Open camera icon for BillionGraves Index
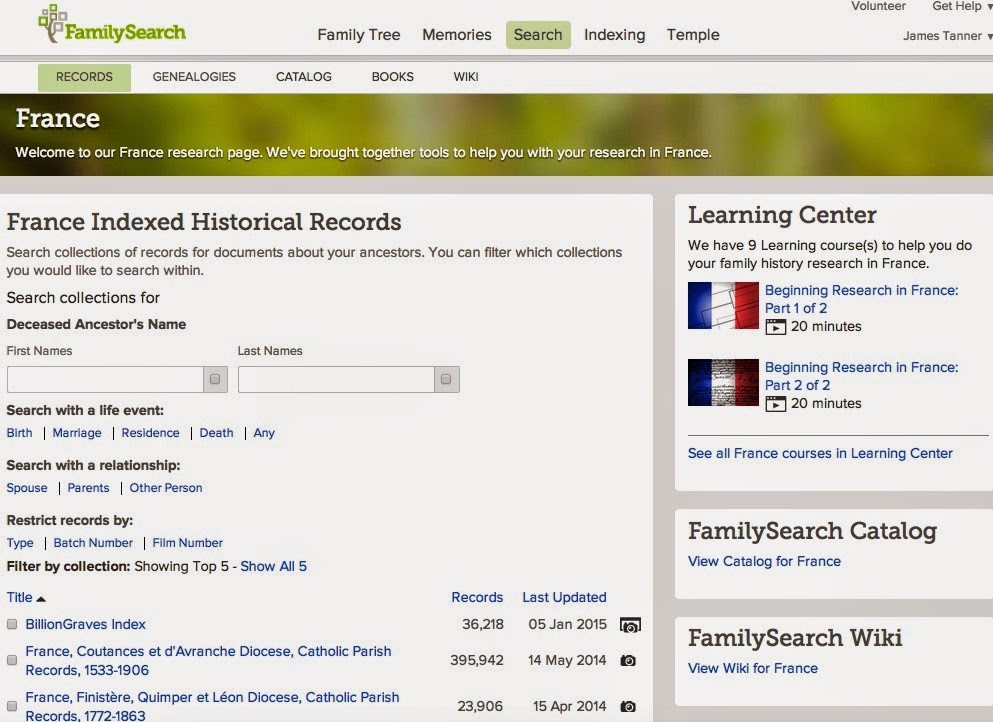The width and height of the screenshot is (993, 722). pyautogui.click(x=629, y=625)
